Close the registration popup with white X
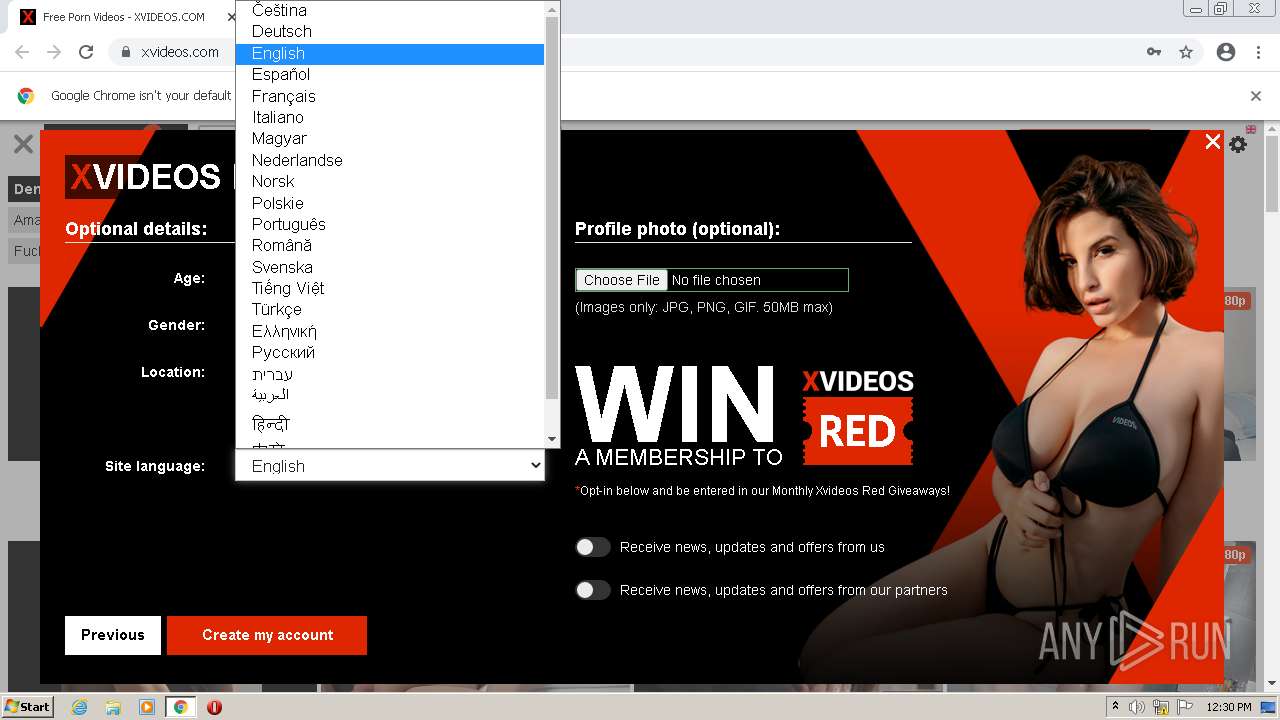The height and width of the screenshot is (720, 1280). tap(1213, 142)
